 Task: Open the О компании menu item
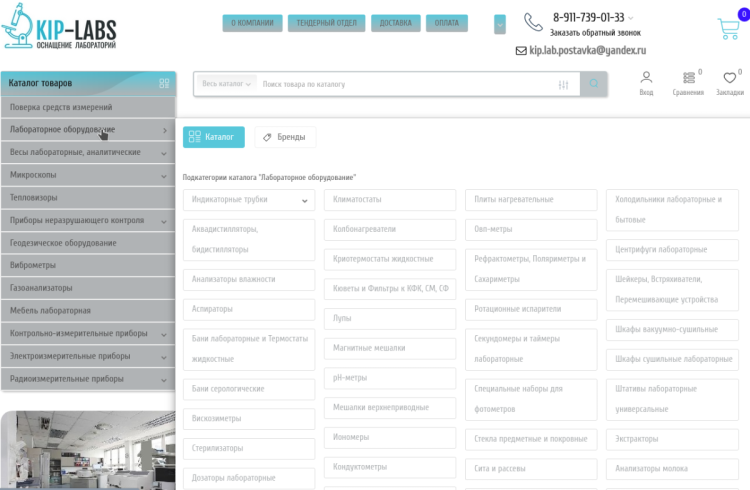[x=251, y=23]
